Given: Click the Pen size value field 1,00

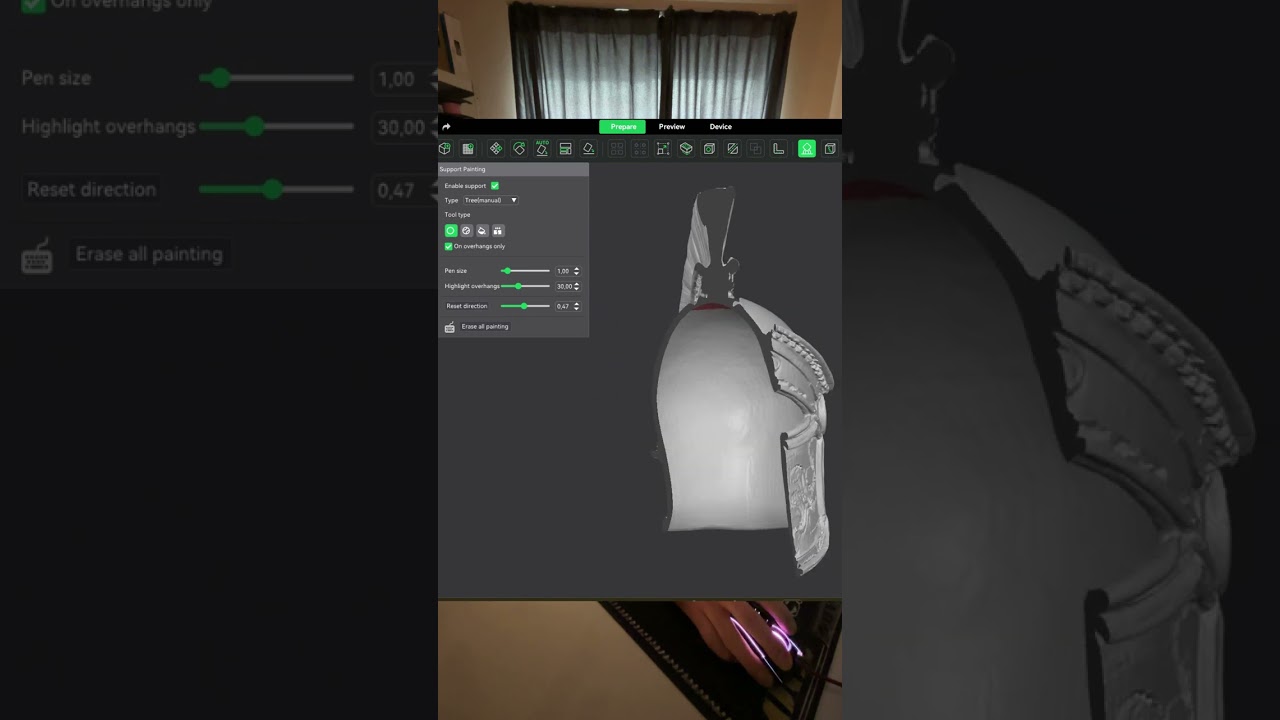Looking at the screenshot, I should point(563,271).
